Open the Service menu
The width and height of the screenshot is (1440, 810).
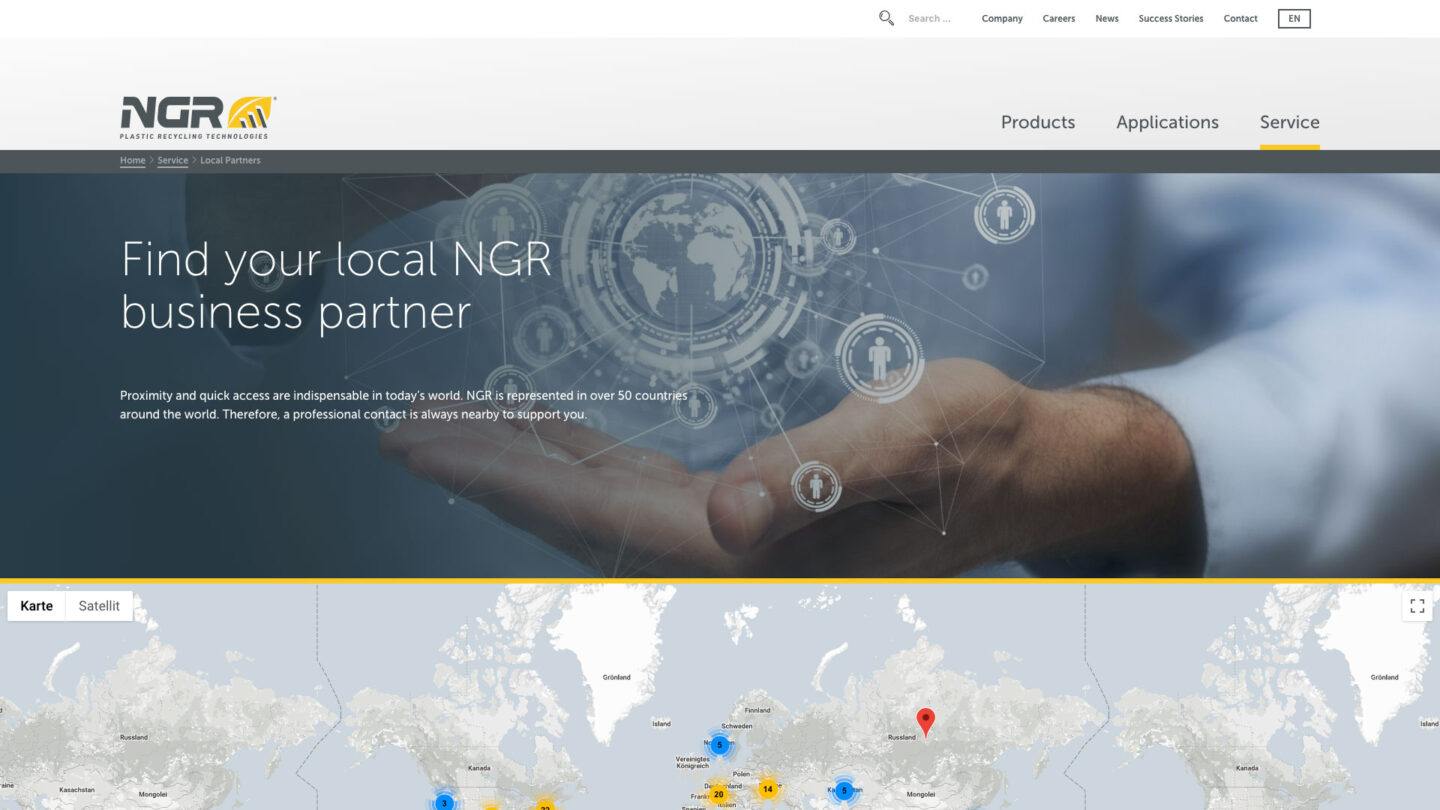point(1290,122)
